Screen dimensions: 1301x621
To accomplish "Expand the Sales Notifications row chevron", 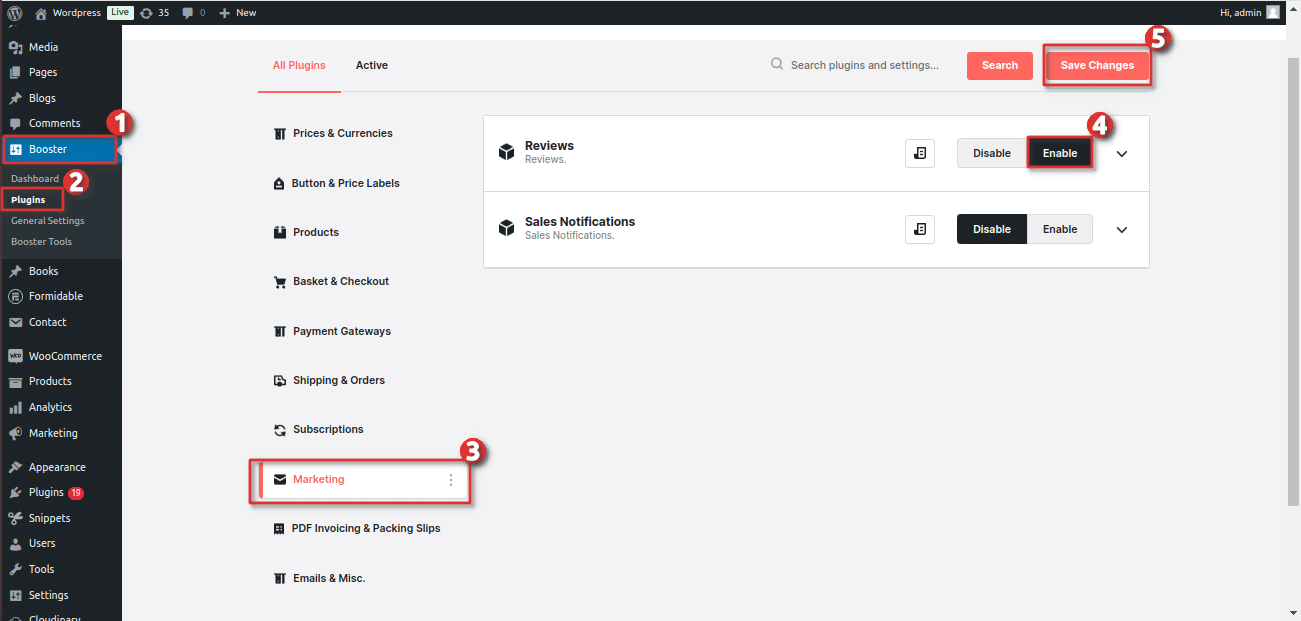I will click(1122, 230).
